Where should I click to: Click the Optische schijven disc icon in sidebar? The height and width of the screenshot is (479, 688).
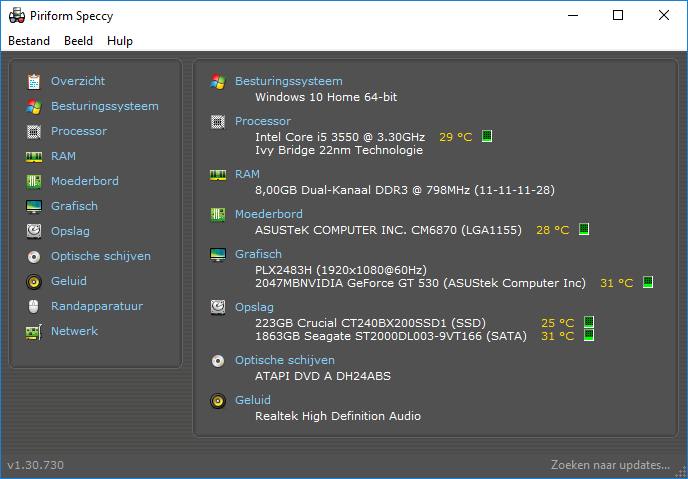coord(34,257)
